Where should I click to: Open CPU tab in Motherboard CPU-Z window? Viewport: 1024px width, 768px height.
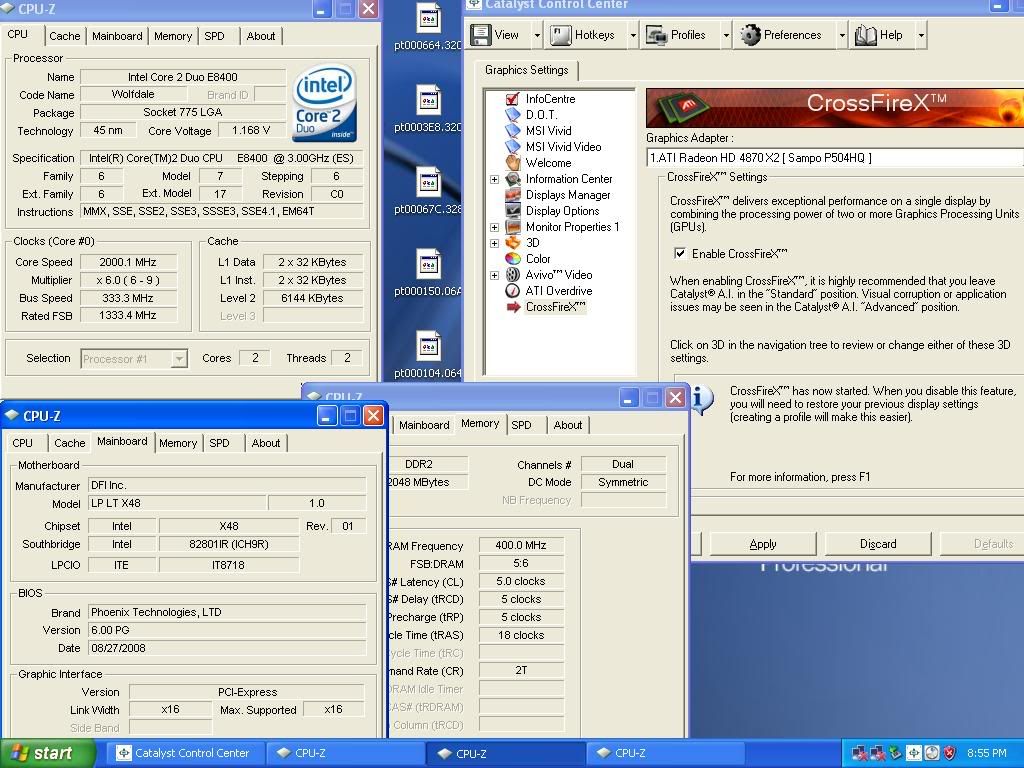tap(22, 443)
